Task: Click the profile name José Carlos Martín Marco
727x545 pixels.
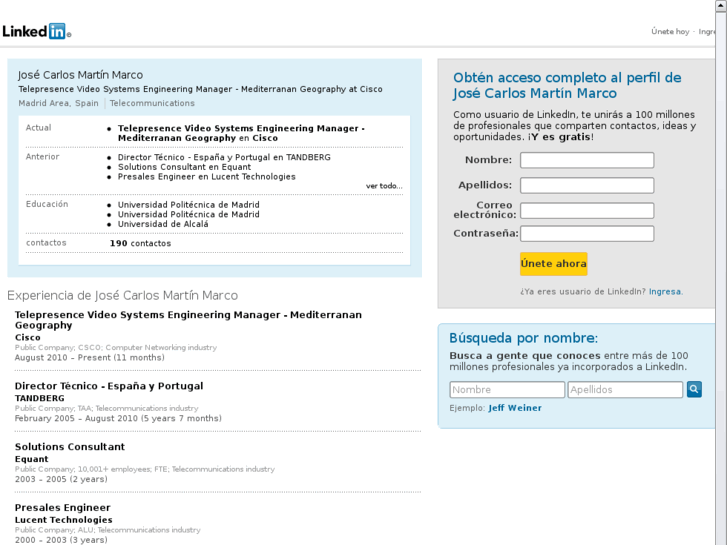Action: click(x=81, y=75)
